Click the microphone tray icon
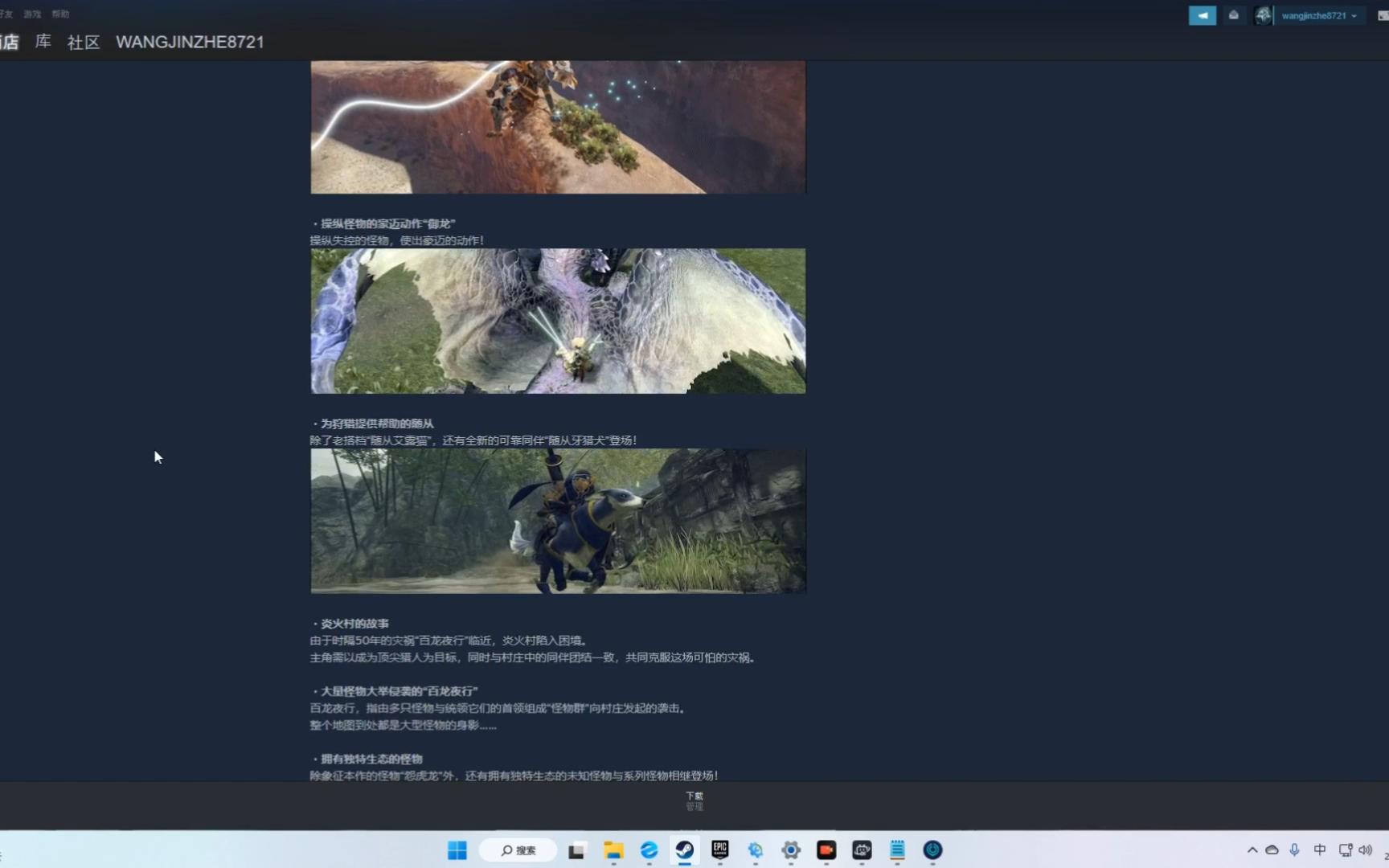 [1294, 850]
